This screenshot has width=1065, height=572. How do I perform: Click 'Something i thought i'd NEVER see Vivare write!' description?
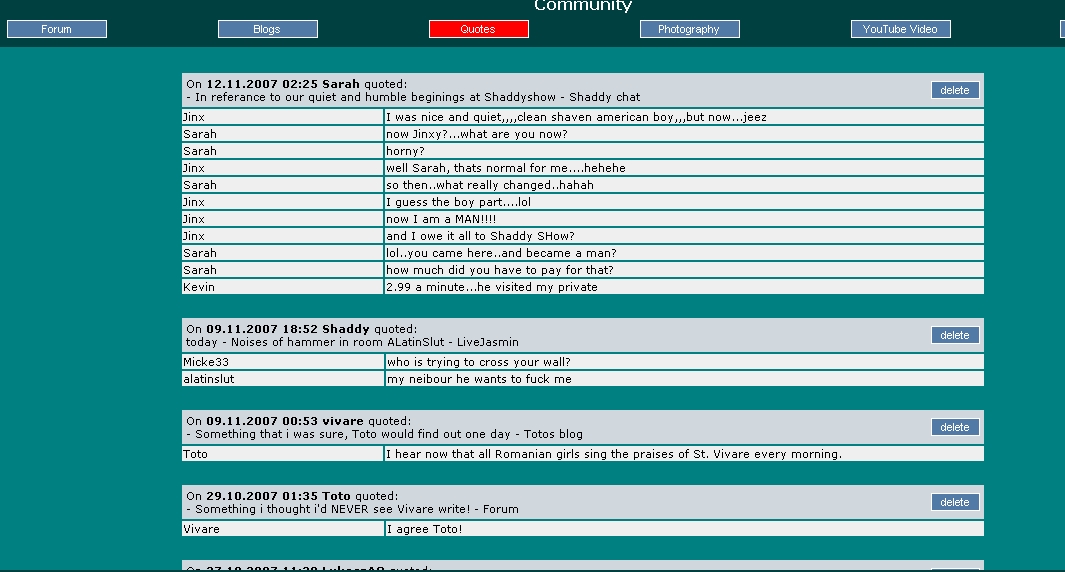pyautogui.click(x=353, y=510)
